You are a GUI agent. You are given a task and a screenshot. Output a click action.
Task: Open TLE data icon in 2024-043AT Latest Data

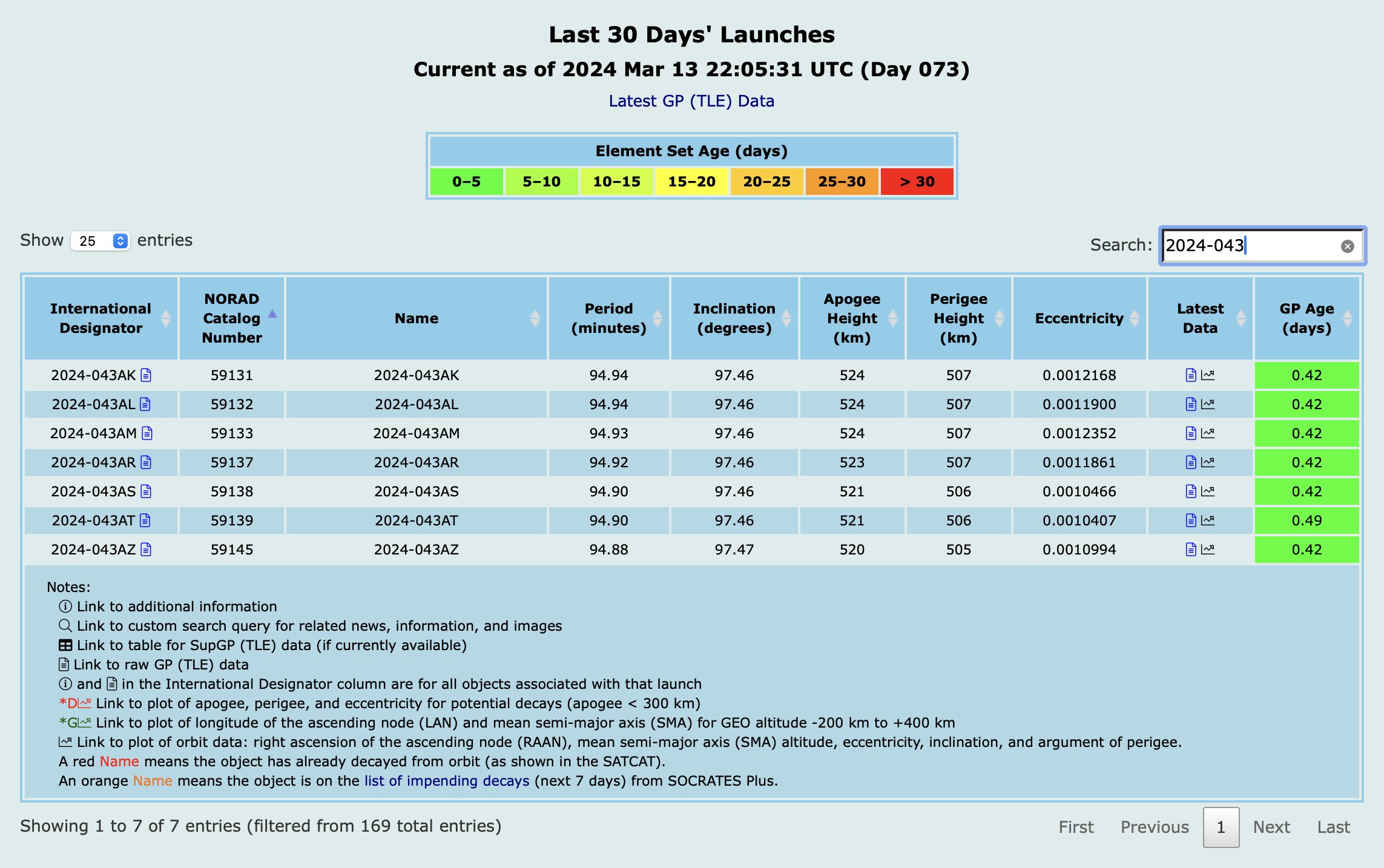[x=1190, y=521]
